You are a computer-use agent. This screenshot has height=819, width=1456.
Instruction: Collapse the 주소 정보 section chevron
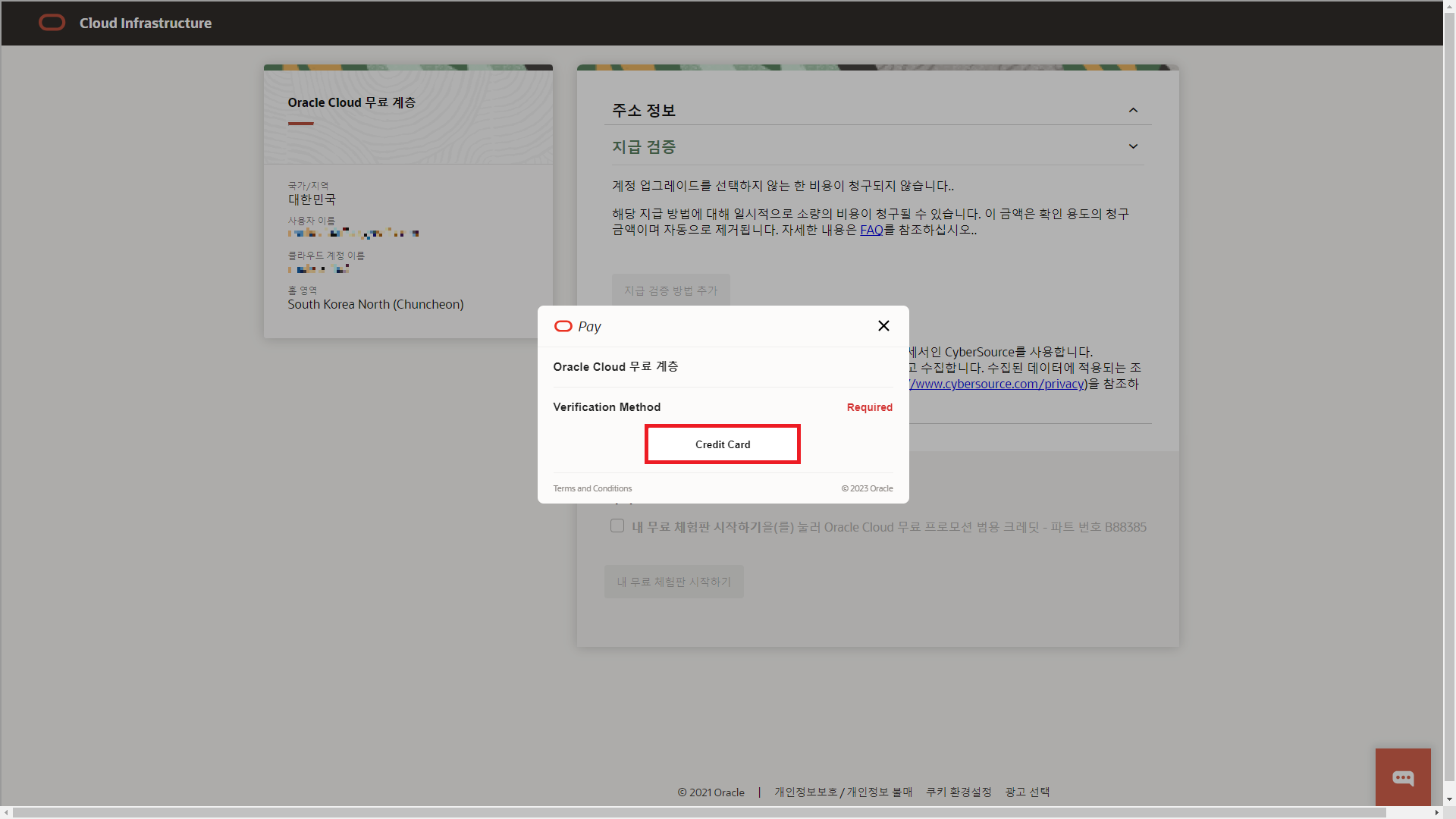point(1133,111)
